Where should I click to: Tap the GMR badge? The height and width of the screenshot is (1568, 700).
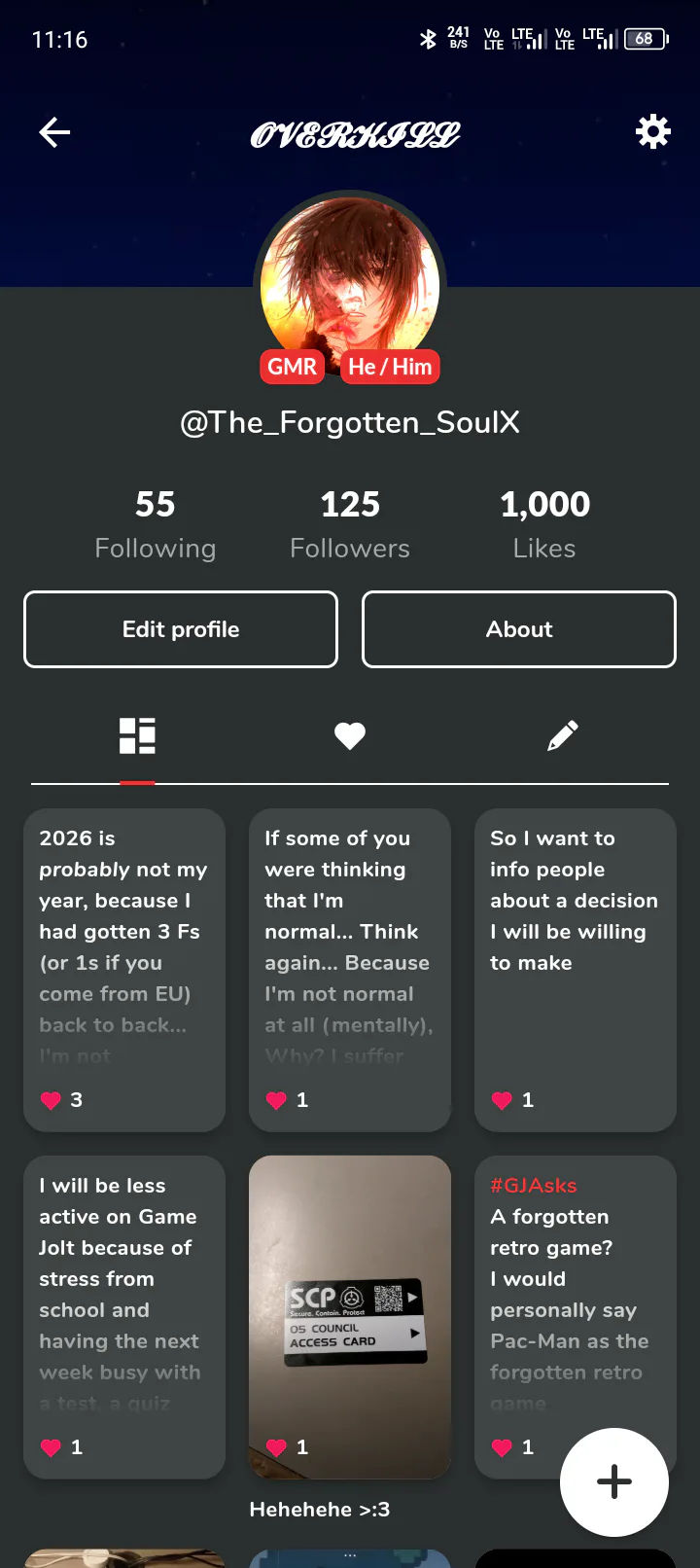[x=292, y=367]
